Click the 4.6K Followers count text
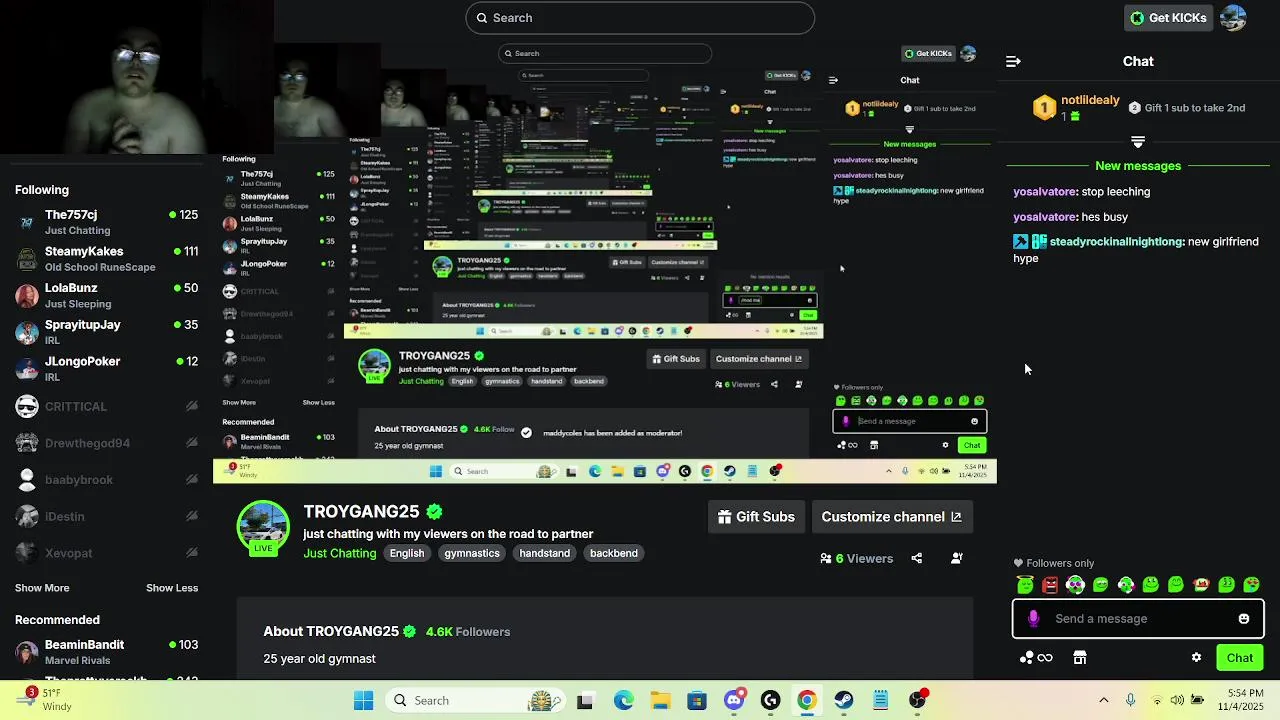 coord(468,632)
